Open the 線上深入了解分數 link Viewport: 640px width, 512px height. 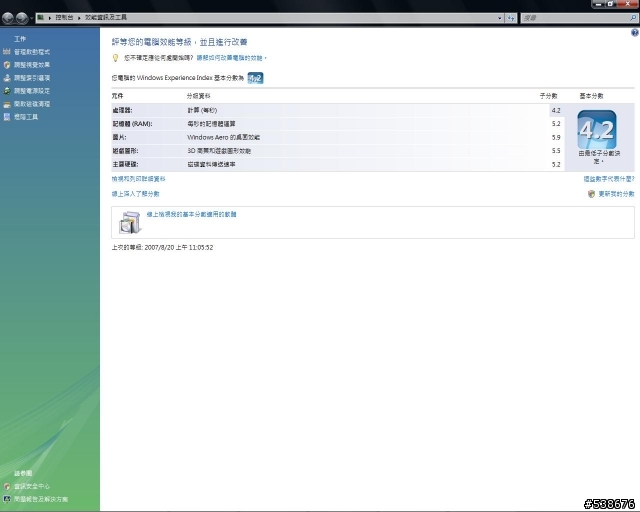(x=135, y=194)
